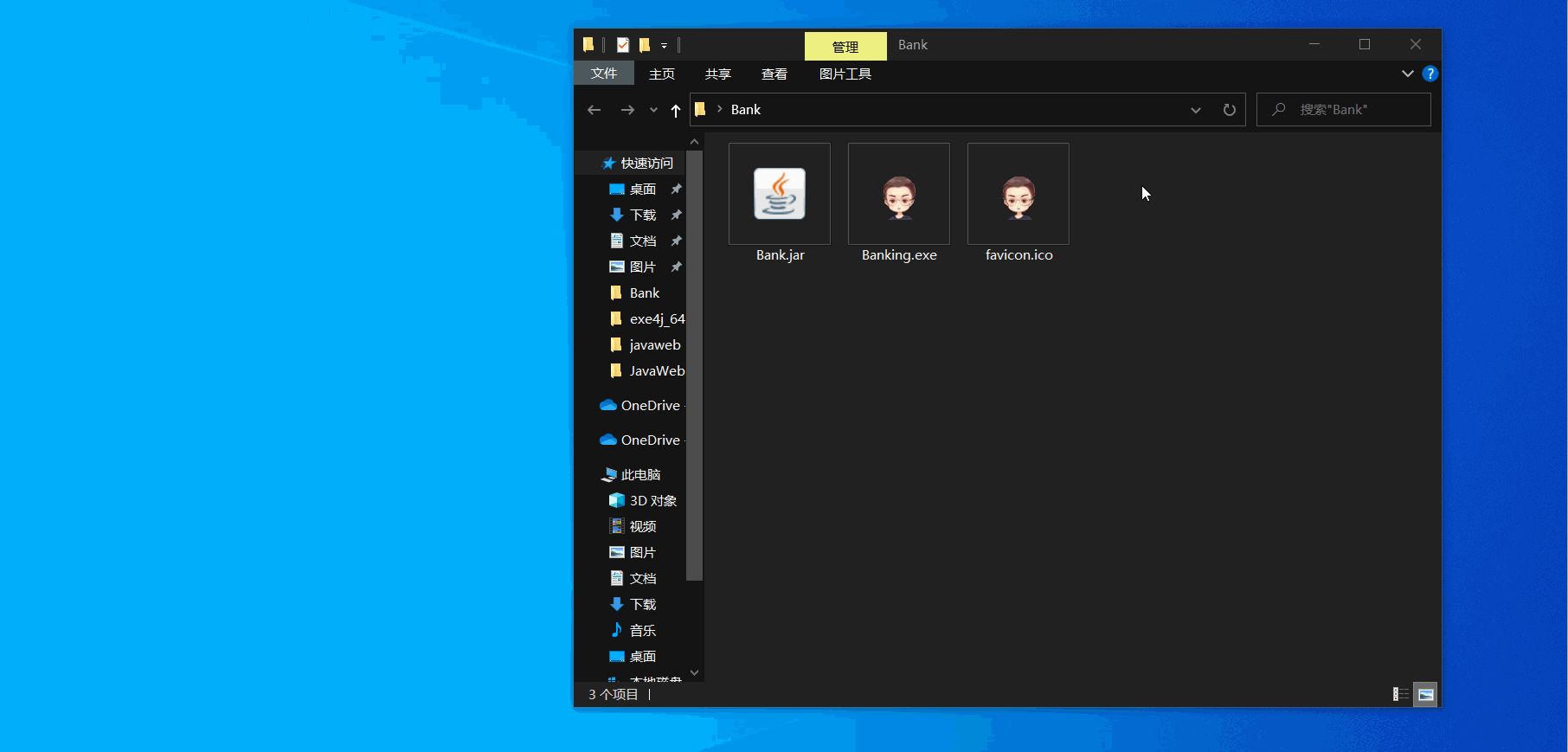
Task: Select the Bank.jar file thumbnail
Action: (x=780, y=194)
